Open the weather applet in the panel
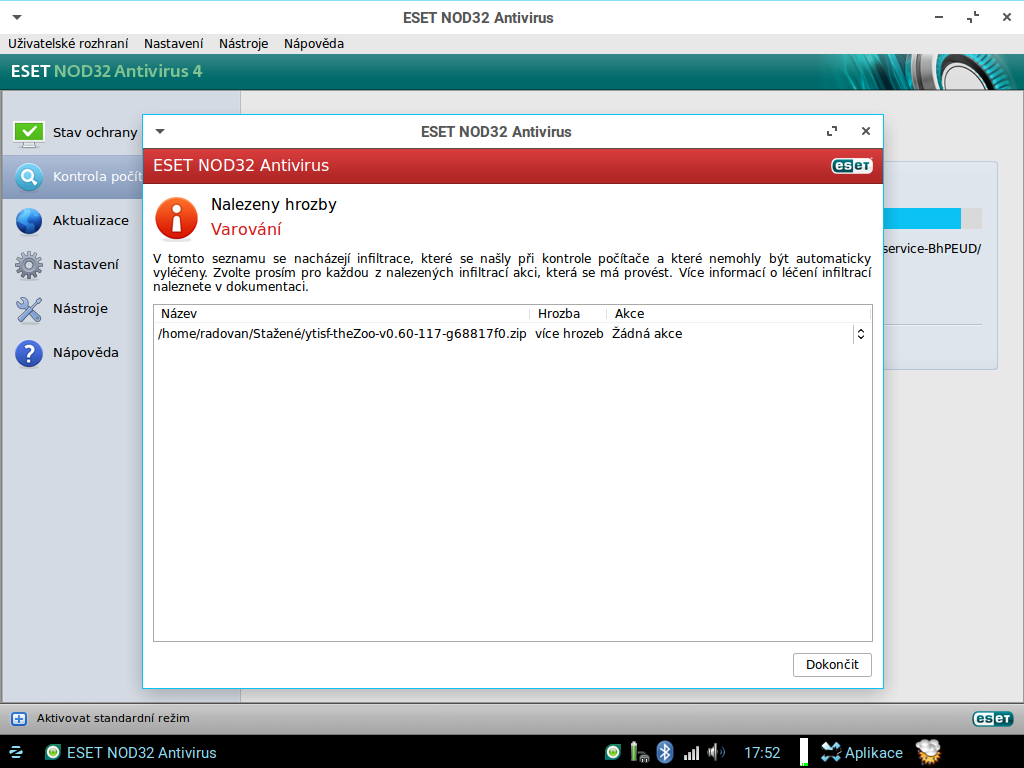 pos(928,752)
